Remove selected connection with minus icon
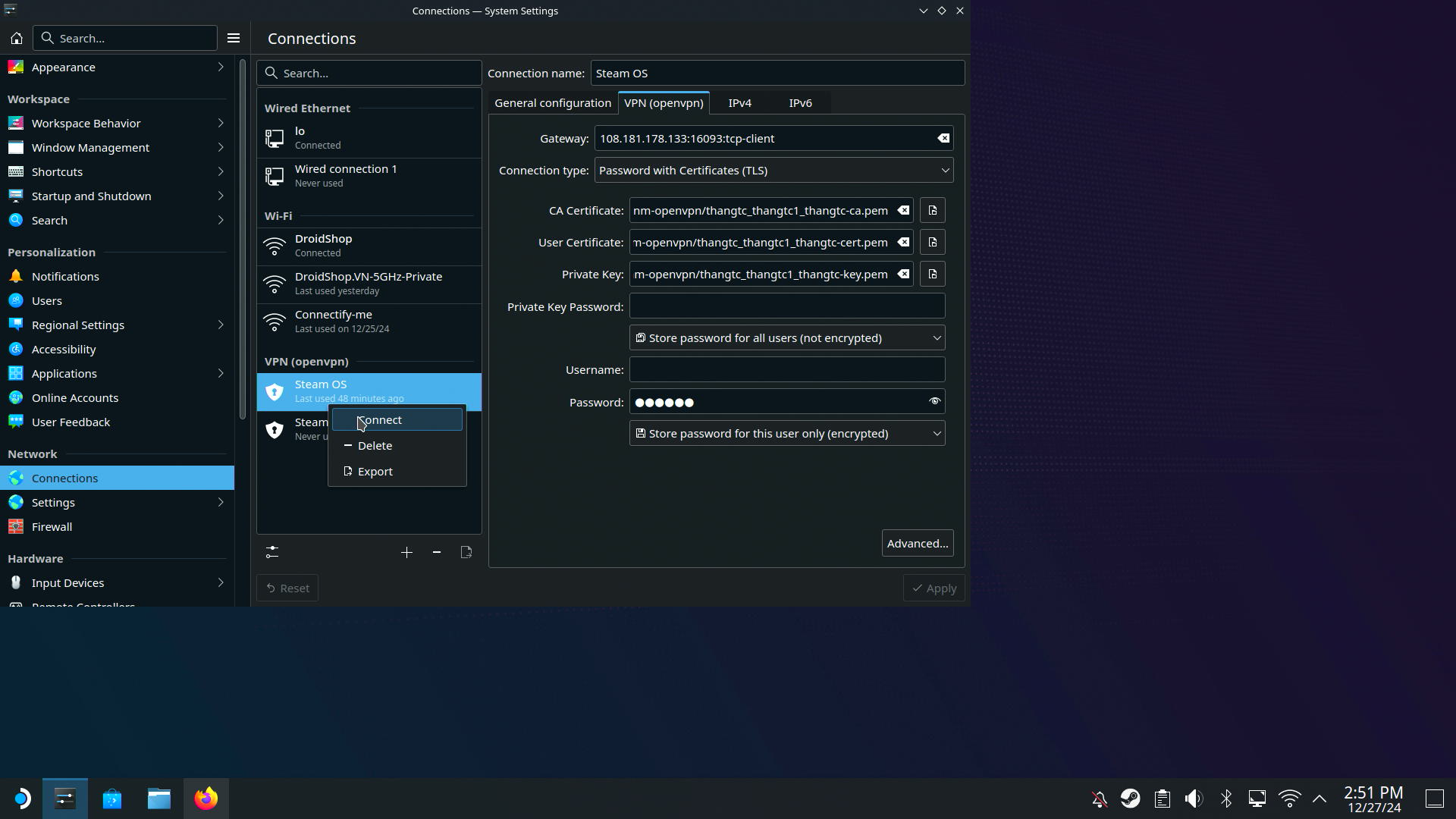Viewport: 1456px width, 819px height. coord(437,553)
